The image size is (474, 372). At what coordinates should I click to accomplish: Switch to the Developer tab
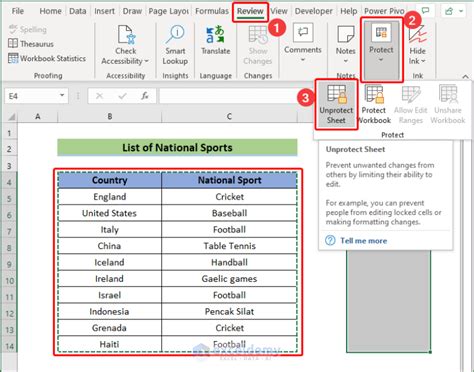pyautogui.click(x=313, y=11)
